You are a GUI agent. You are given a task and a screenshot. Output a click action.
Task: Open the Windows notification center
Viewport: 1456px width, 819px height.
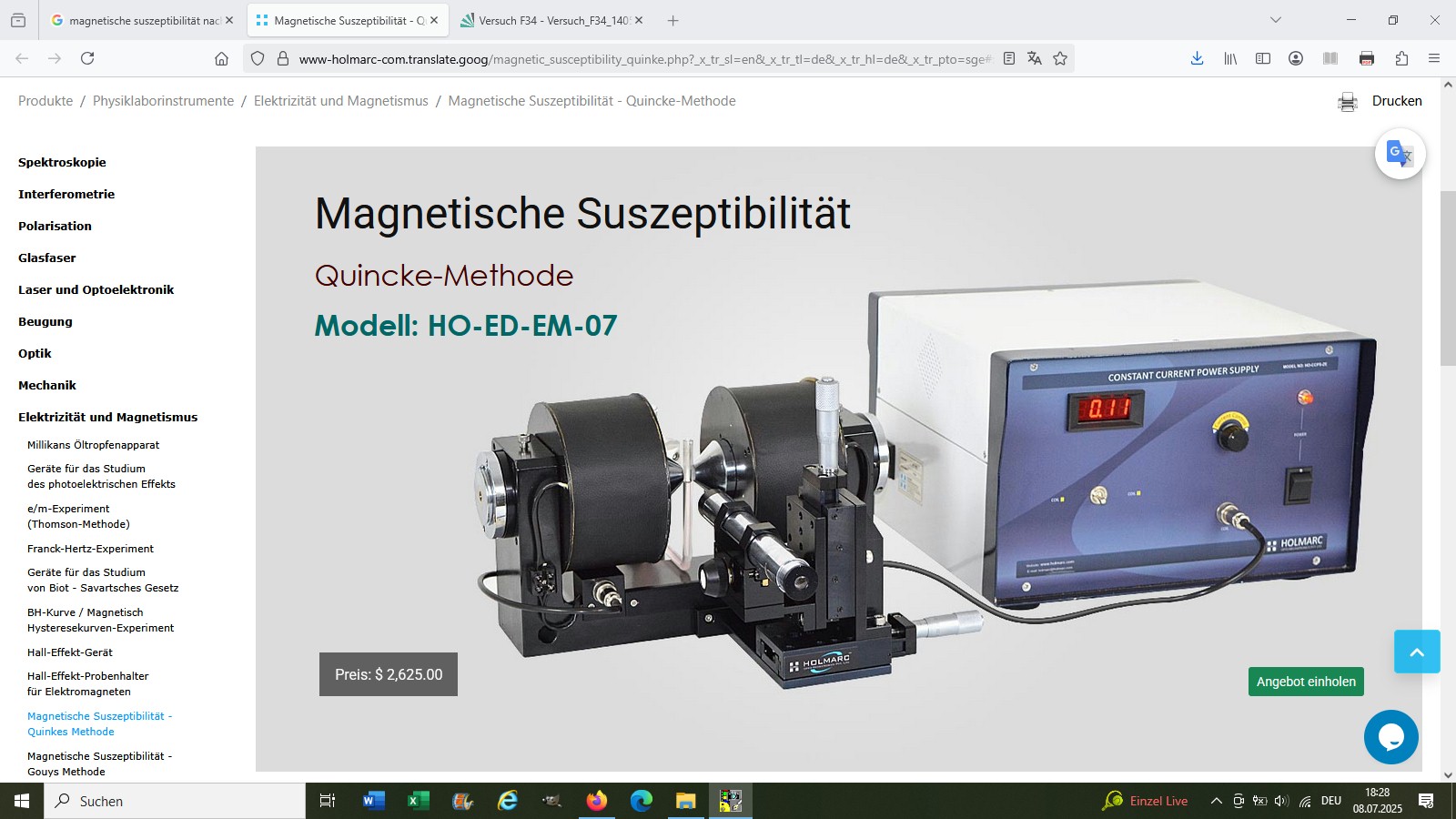coord(1426,801)
